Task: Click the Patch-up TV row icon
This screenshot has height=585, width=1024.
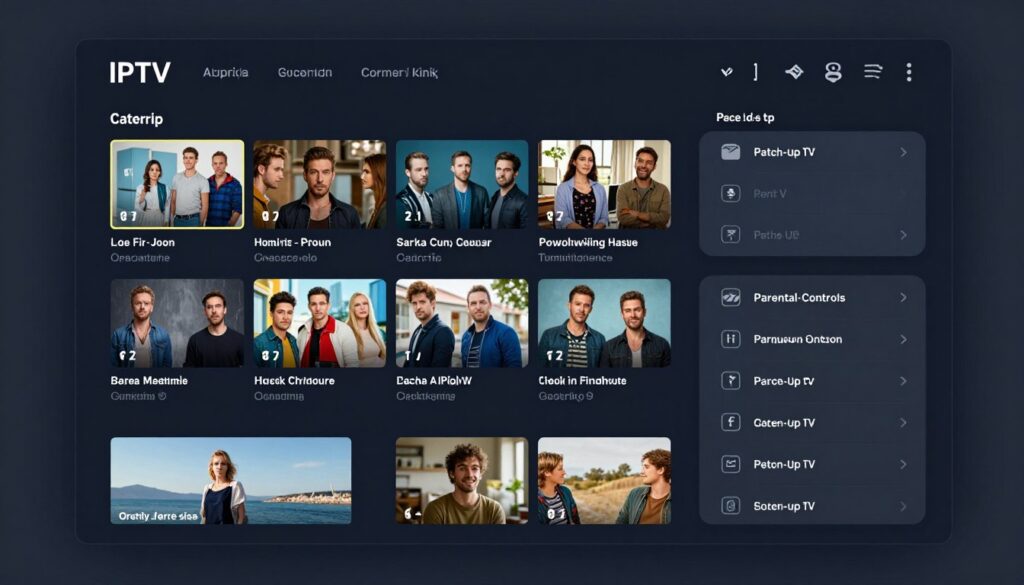Action: pyautogui.click(x=730, y=152)
